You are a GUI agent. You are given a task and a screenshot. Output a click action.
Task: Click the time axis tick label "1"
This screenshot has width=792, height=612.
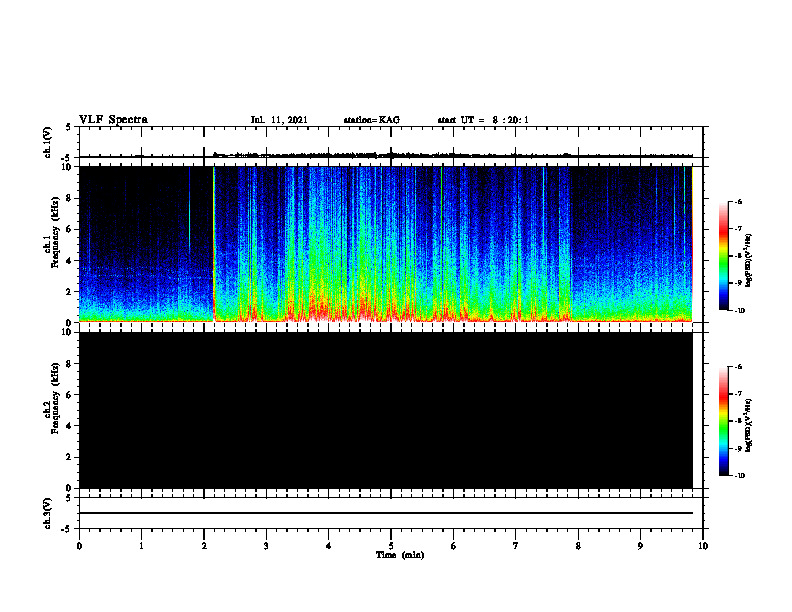(x=141, y=546)
